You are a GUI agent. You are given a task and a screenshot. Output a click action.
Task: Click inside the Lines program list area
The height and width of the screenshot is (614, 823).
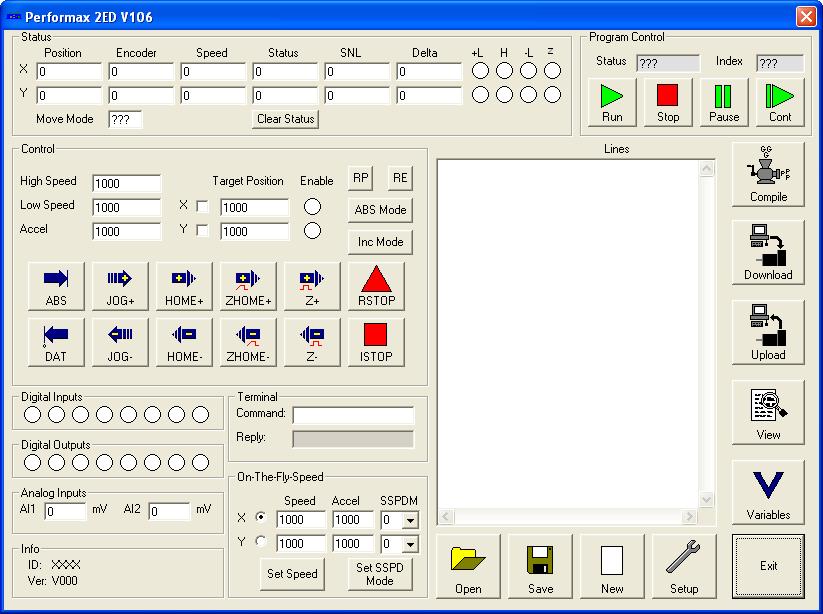pyautogui.click(x=568, y=334)
